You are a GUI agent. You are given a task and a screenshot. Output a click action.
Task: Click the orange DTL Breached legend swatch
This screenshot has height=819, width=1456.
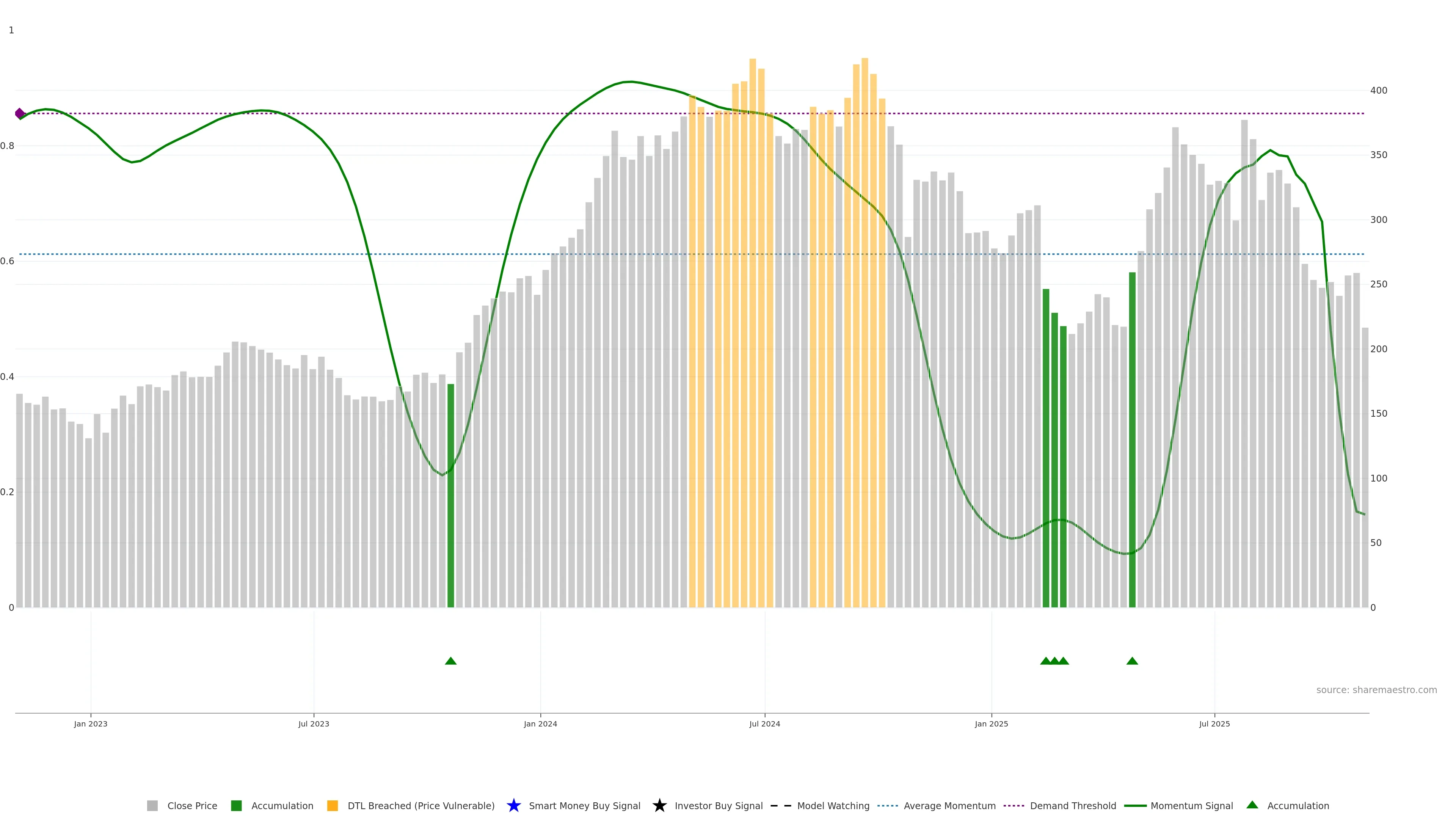point(333,805)
